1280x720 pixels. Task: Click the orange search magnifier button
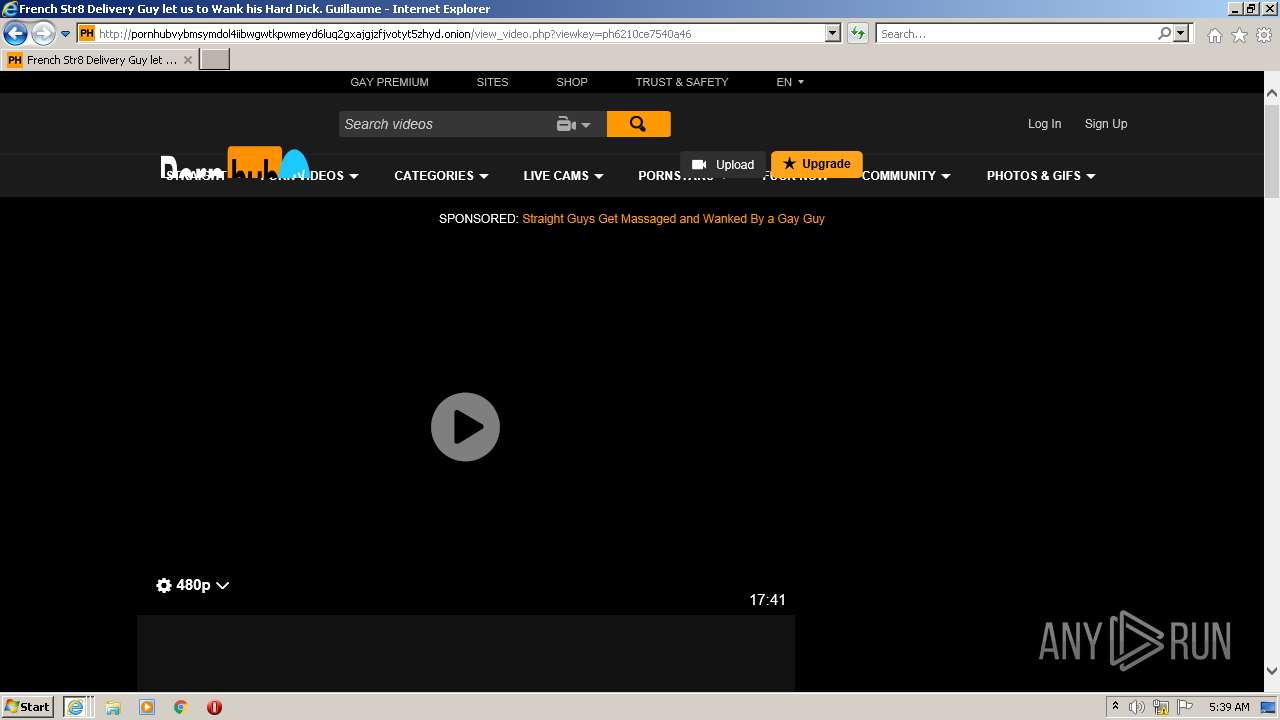(638, 124)
